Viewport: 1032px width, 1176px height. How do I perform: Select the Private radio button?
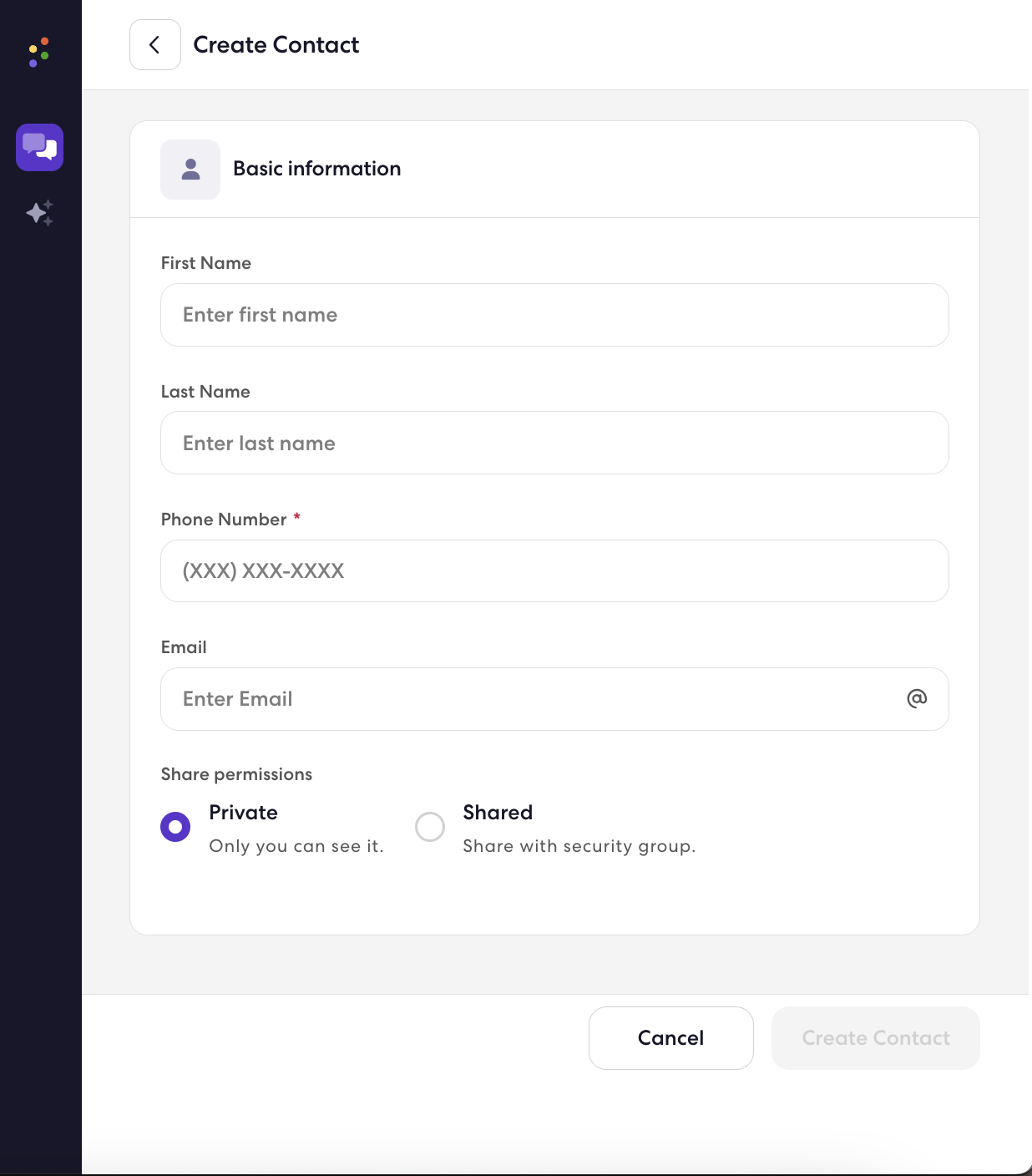pyautogui.click(x=175, y=827)
